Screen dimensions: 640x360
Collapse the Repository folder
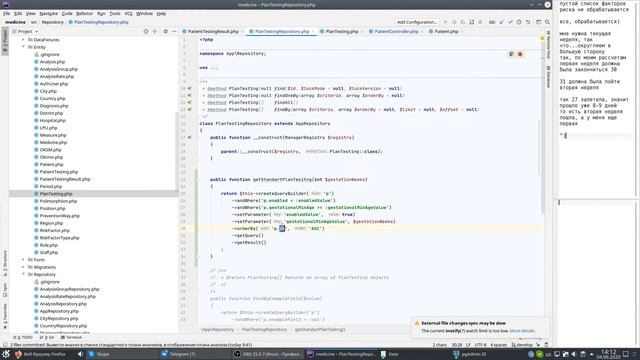(x=23, y=274)
